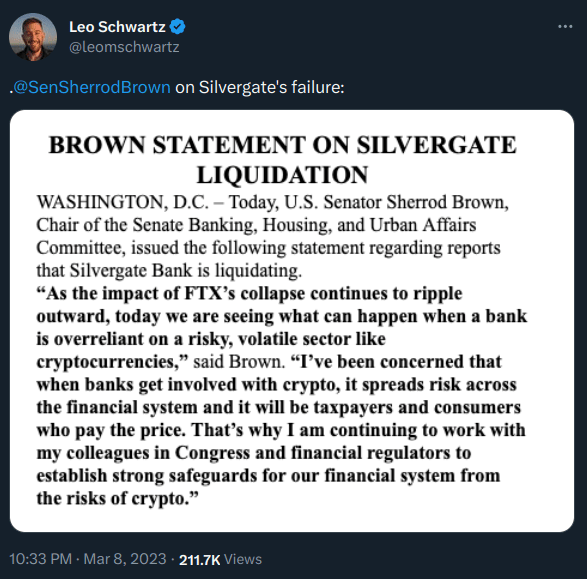Viewport: 587px width, 579px height.
Task: Open the three-dot more options menu
Action: pyautogui.click(x=565, y=27)
